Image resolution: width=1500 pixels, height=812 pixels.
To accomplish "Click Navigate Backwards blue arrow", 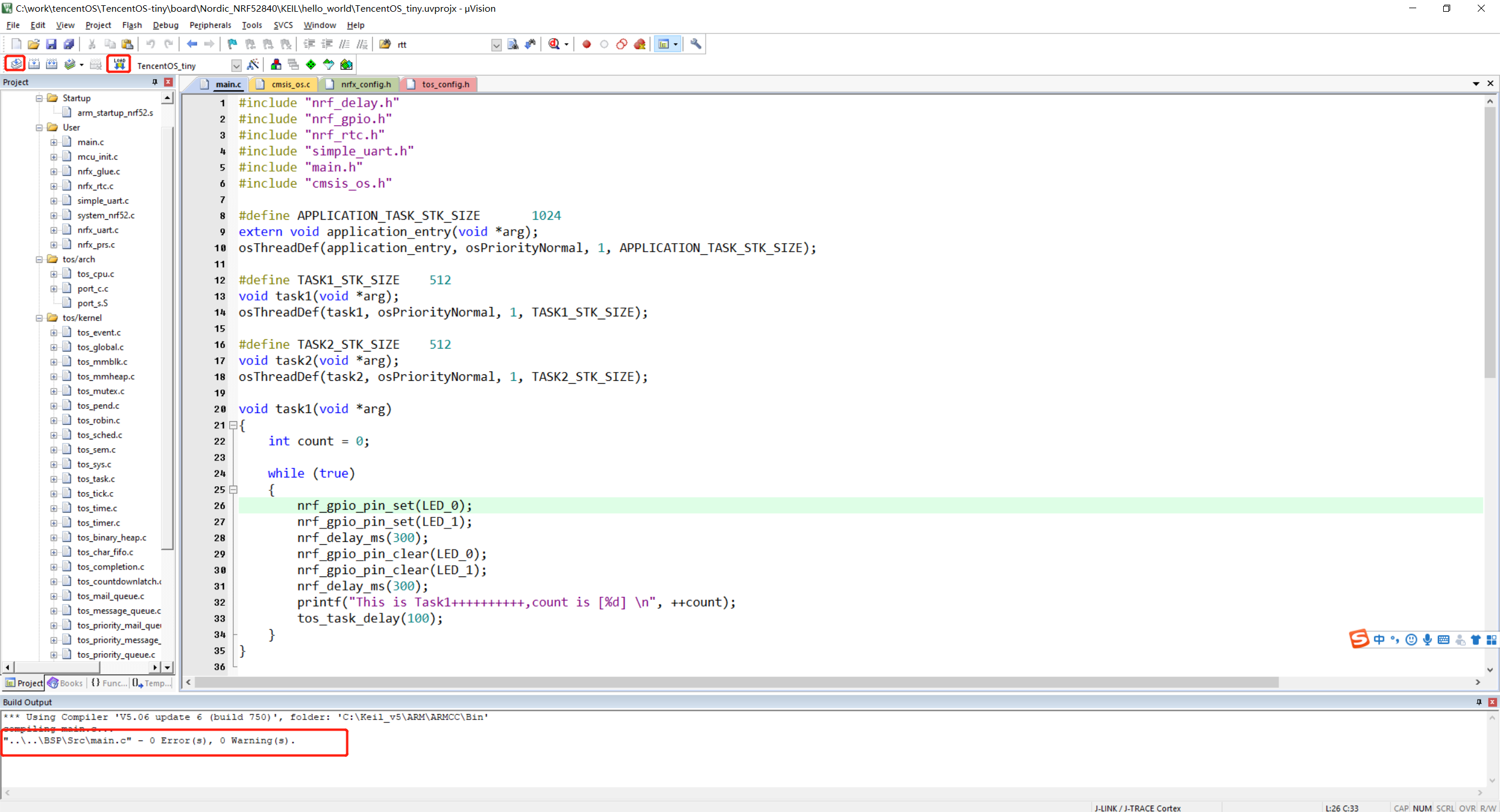I will [x=192, y=44].
